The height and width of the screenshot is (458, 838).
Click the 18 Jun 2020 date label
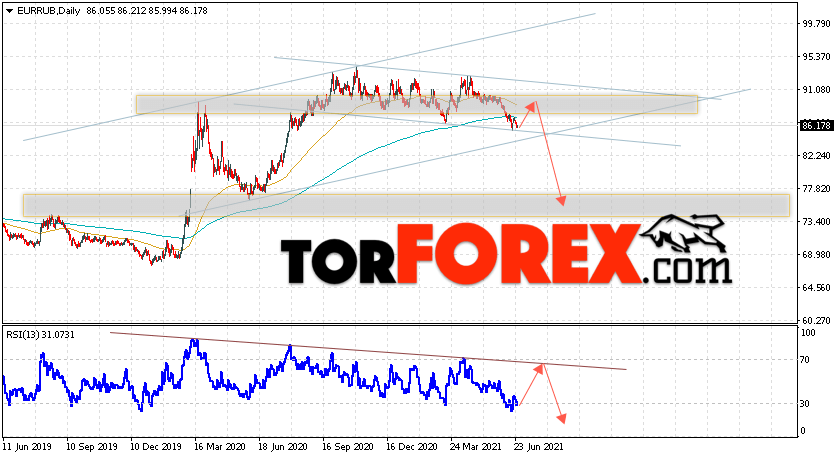click(x=284, y=446)
